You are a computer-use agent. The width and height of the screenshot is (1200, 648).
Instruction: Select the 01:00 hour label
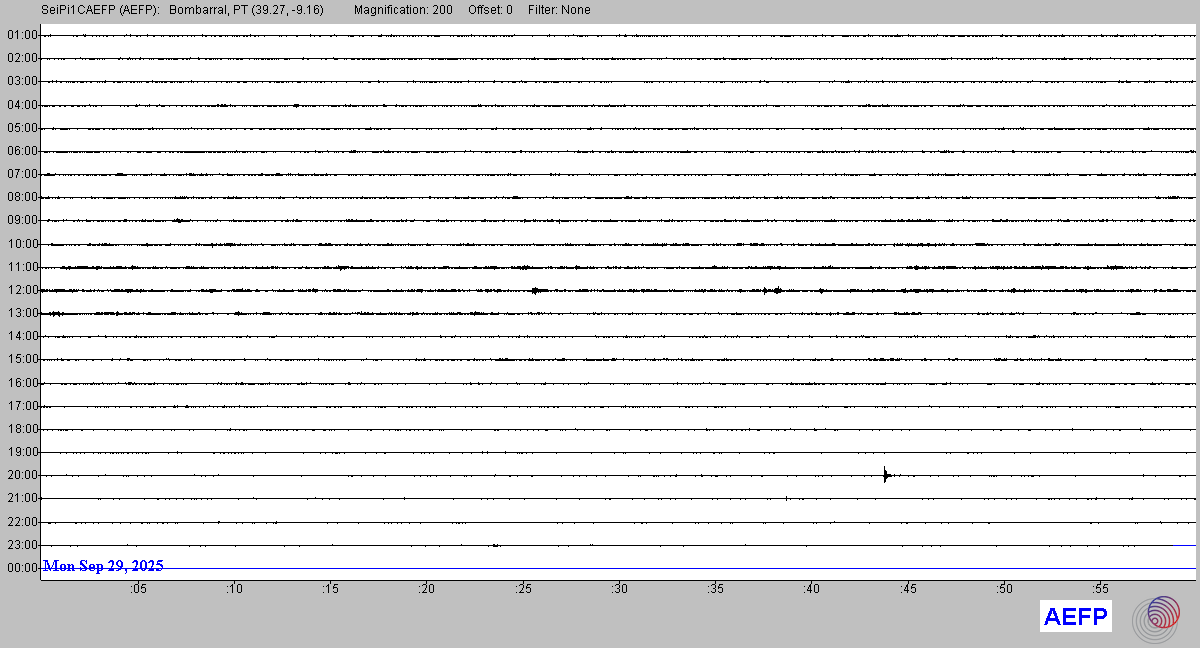point(22,35)
